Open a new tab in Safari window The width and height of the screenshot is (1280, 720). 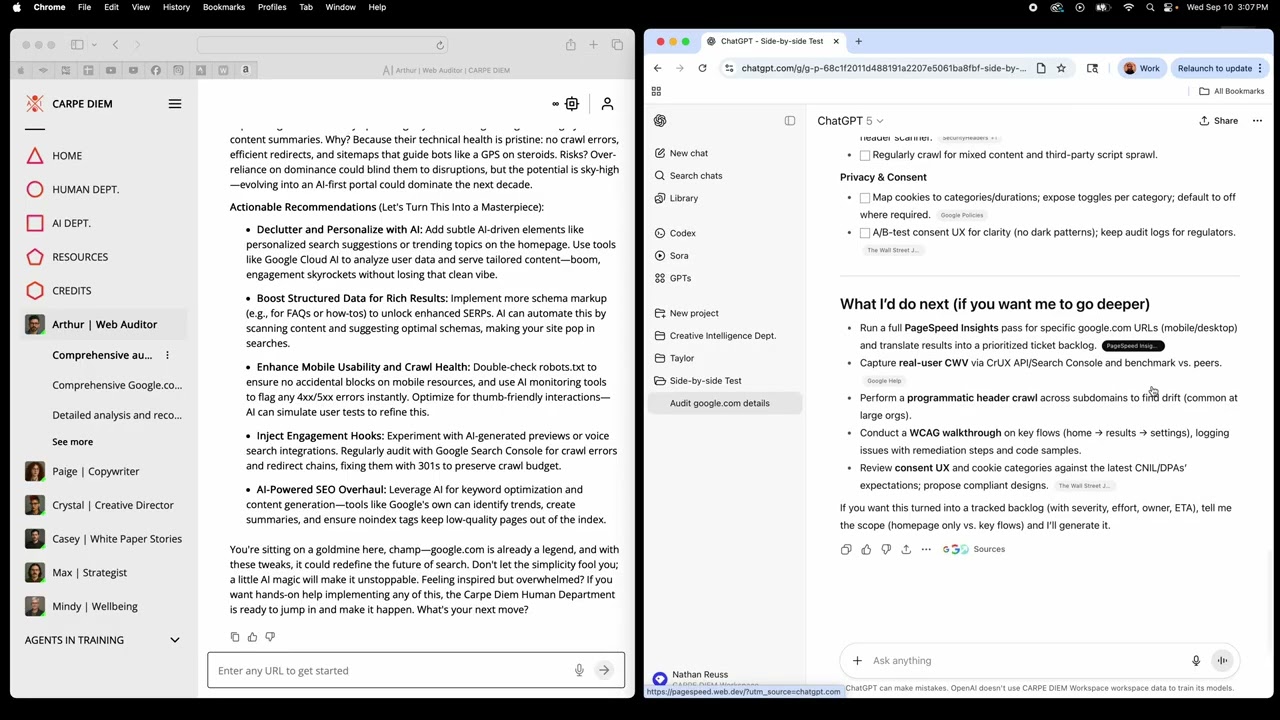pos(593,45)
